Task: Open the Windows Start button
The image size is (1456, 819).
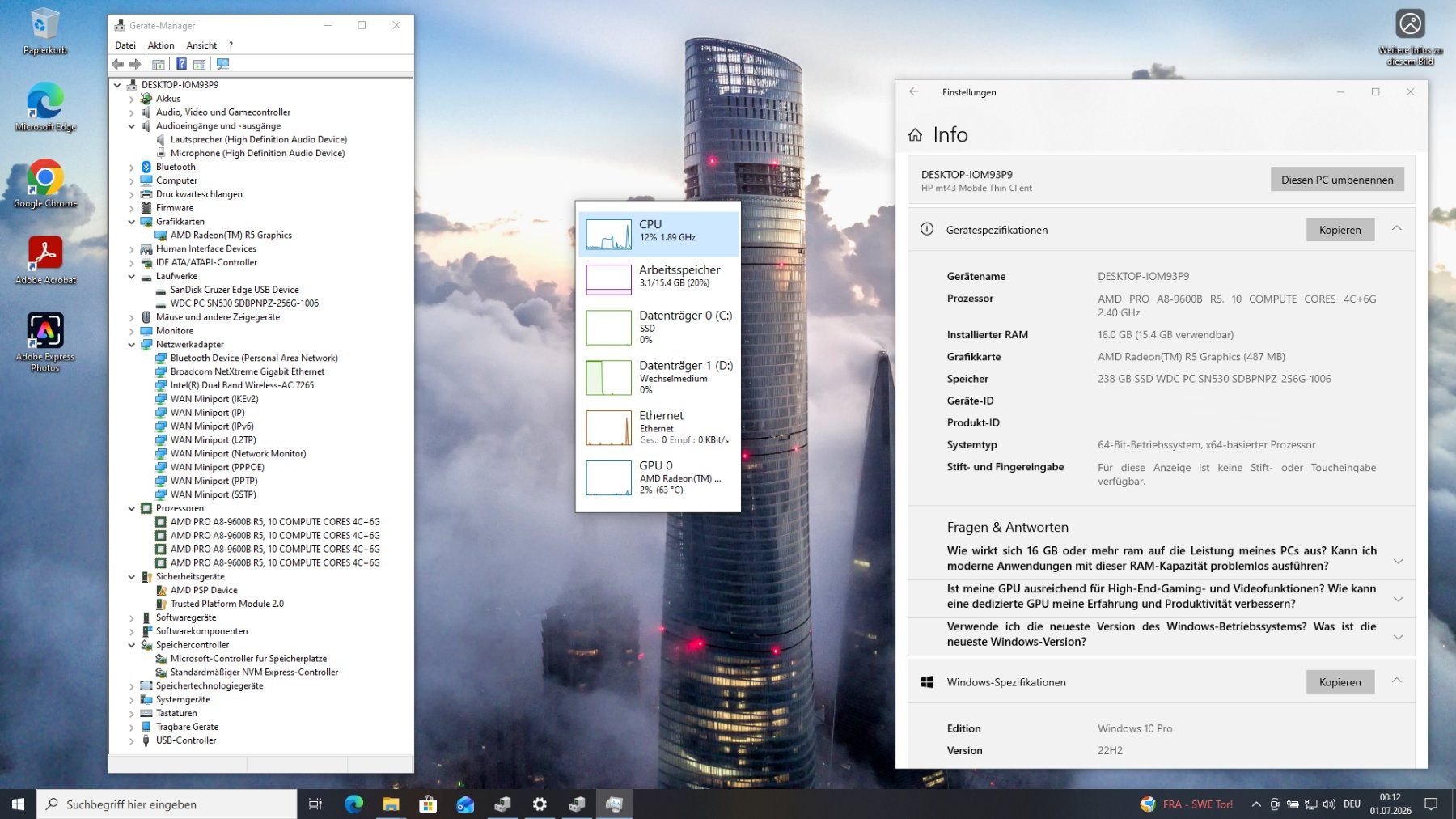Action: 18,804
